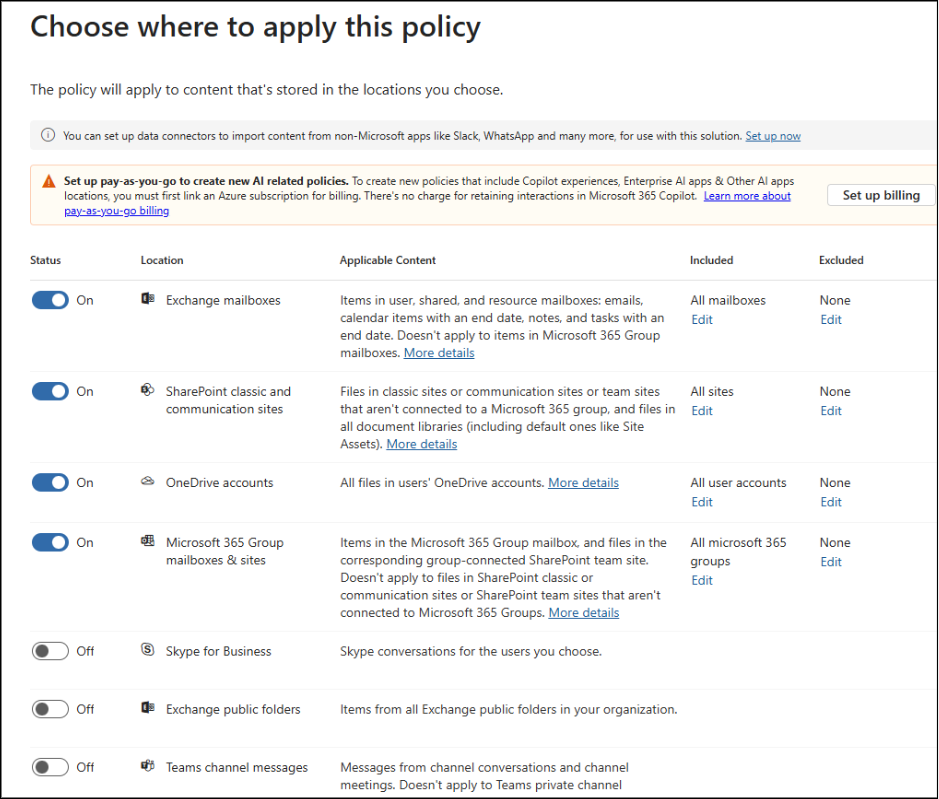This screenshot has width=939, height=799.
Task: Click the 'All sites' included value
Action: click(x=712, y=392)
